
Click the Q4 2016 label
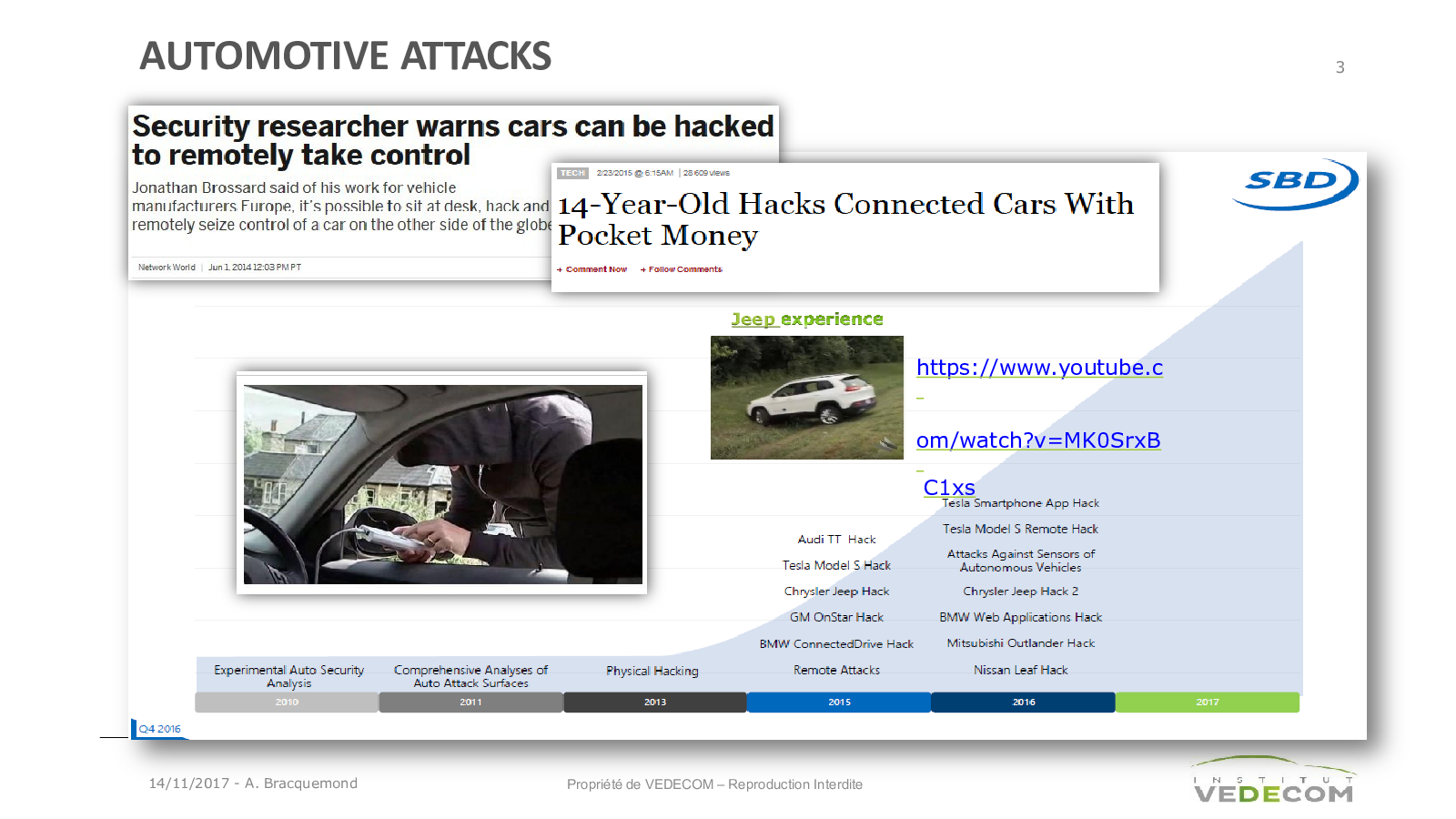[160, 729]
